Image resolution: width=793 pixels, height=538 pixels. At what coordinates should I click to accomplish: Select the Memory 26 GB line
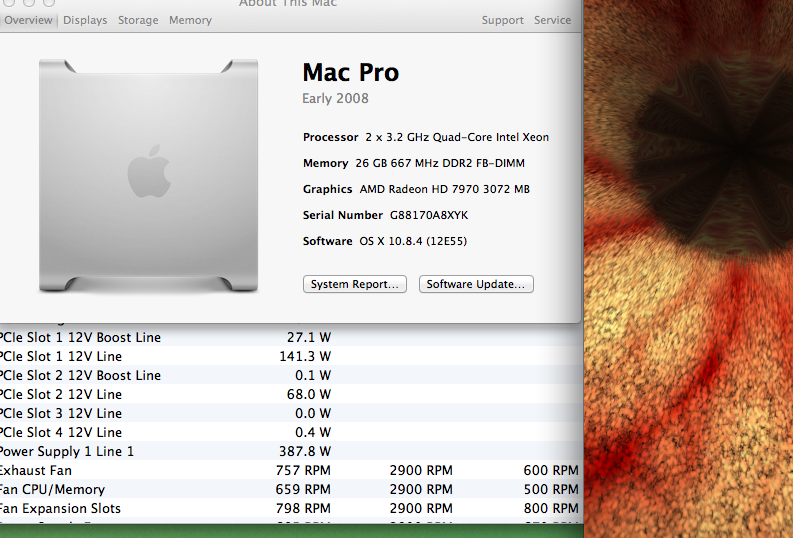(414, 163)
